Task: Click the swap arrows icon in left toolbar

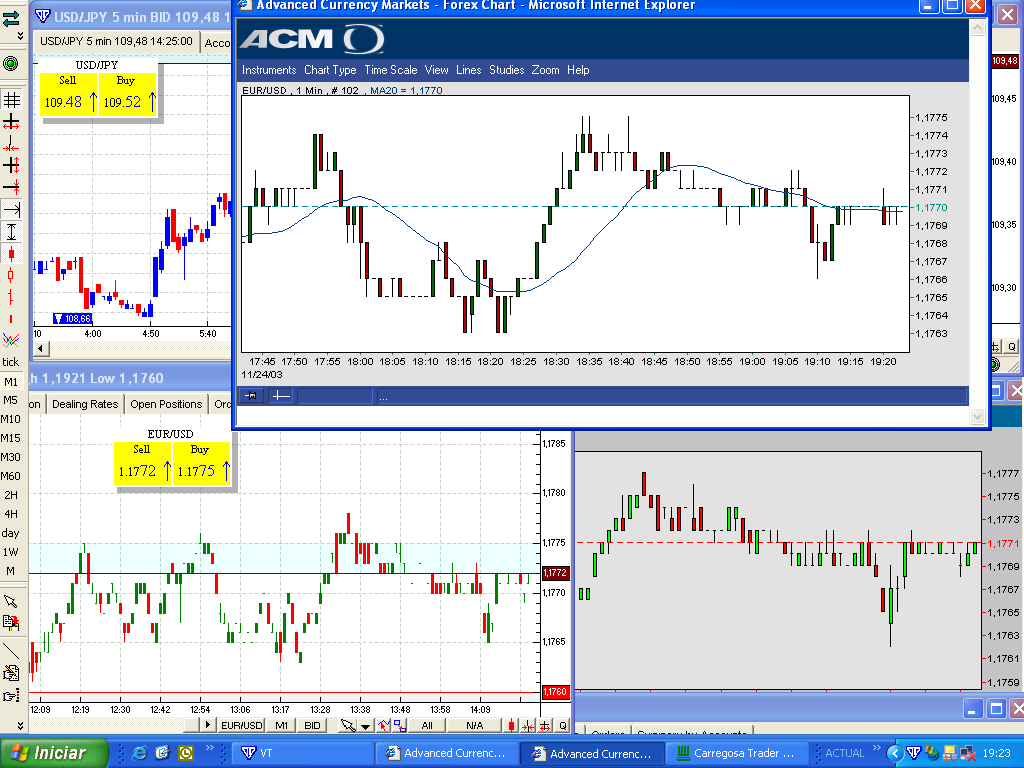Action: pos(11,19)
